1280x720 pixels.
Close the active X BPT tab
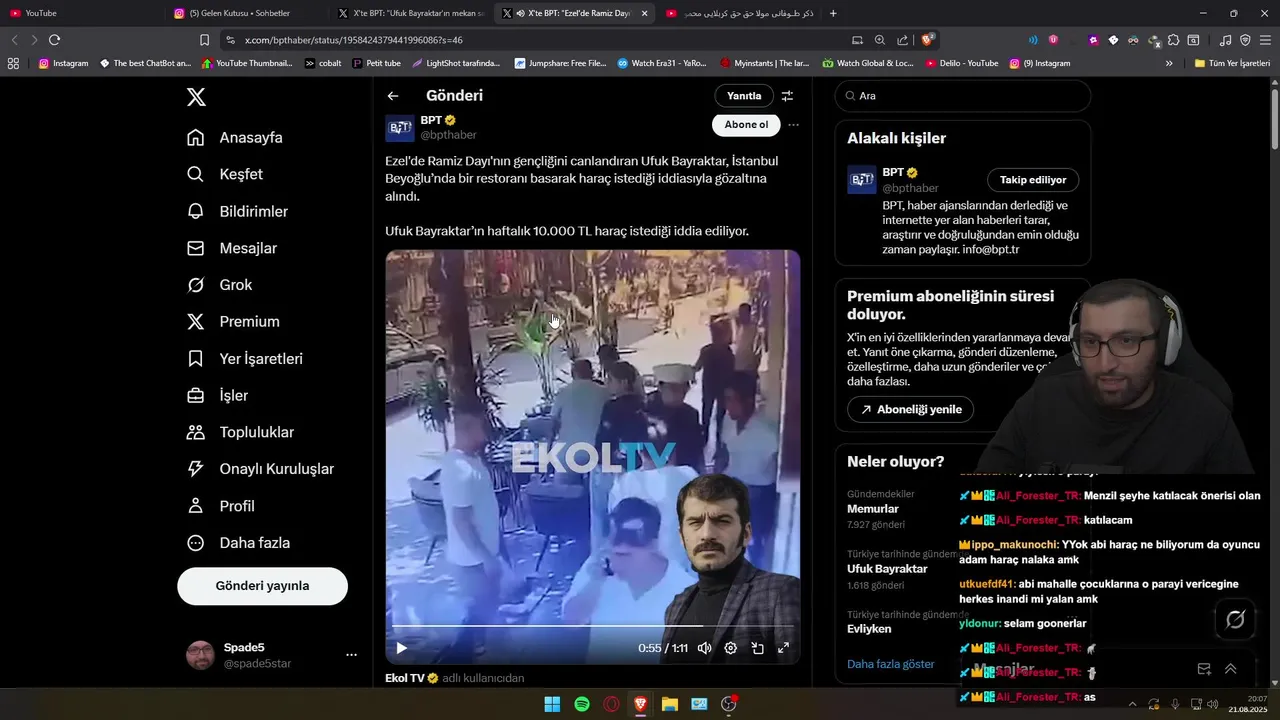click(644, 13)
